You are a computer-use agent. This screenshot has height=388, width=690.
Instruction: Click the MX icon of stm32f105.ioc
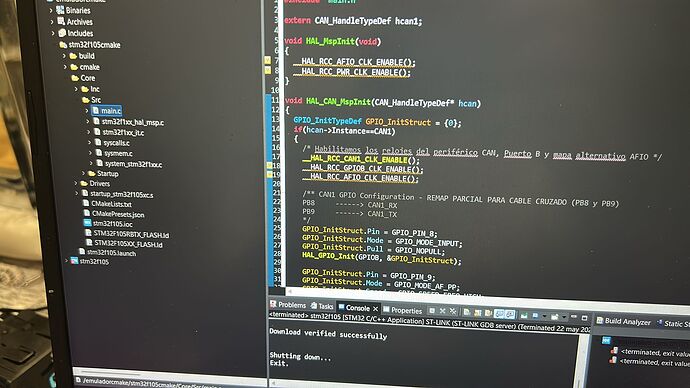pyautogui.click(x=88, y=223)
